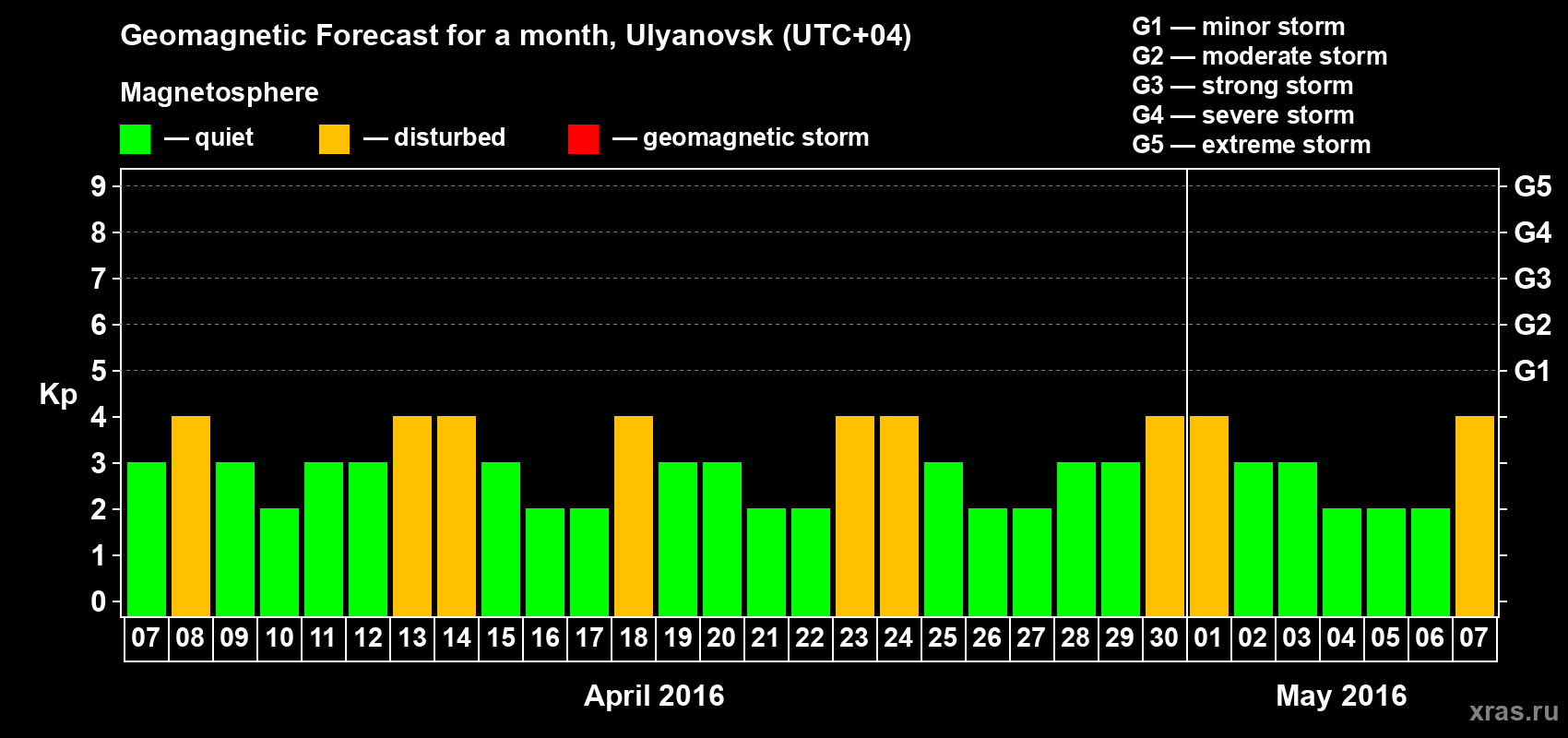
Task: Click the '— disturbed' legend label
Action: point(434,138)
